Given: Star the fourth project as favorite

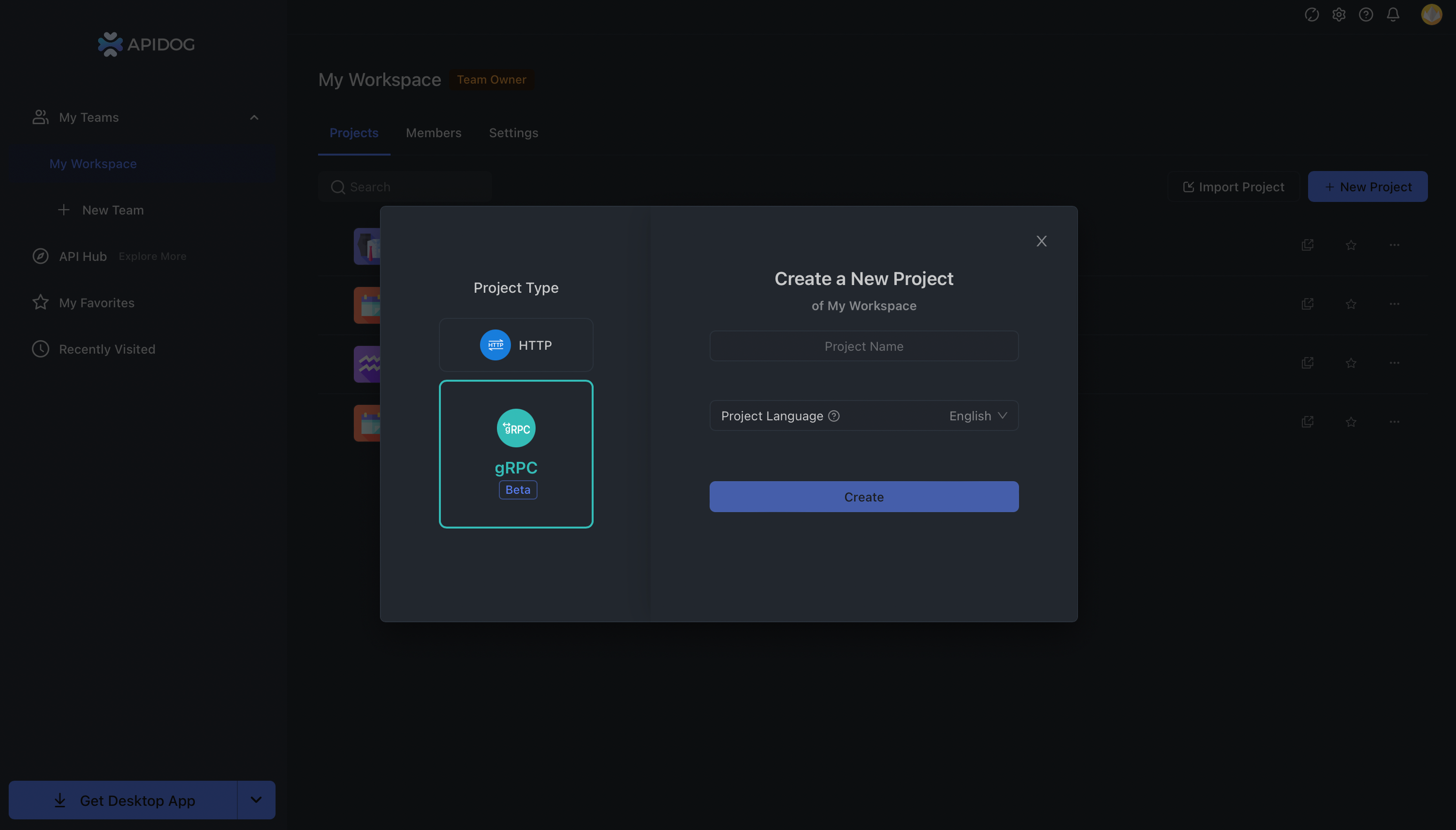Looking at the screenshot, I should click(x=1351, y=422).
